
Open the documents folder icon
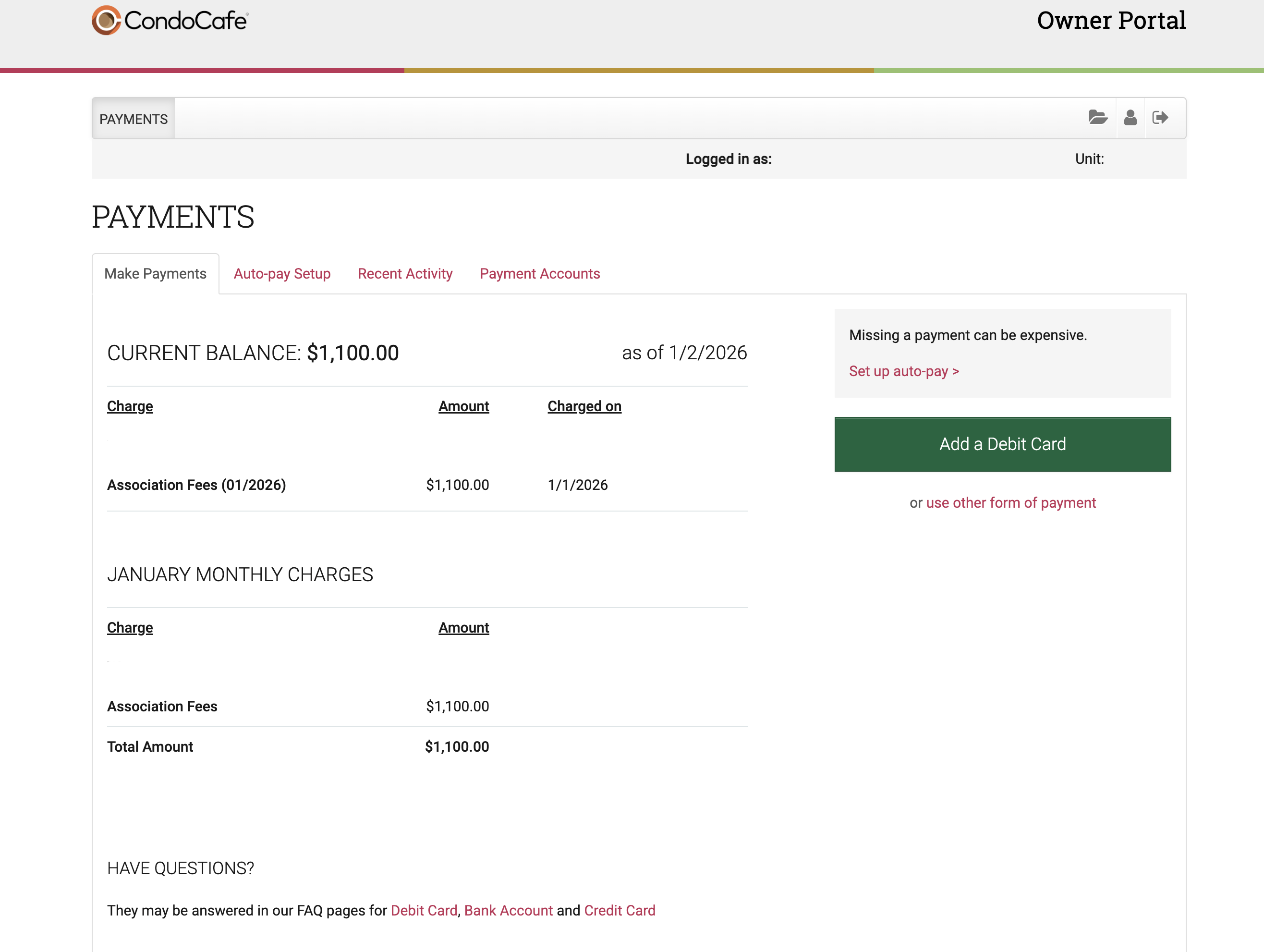tap(1097, 118)
